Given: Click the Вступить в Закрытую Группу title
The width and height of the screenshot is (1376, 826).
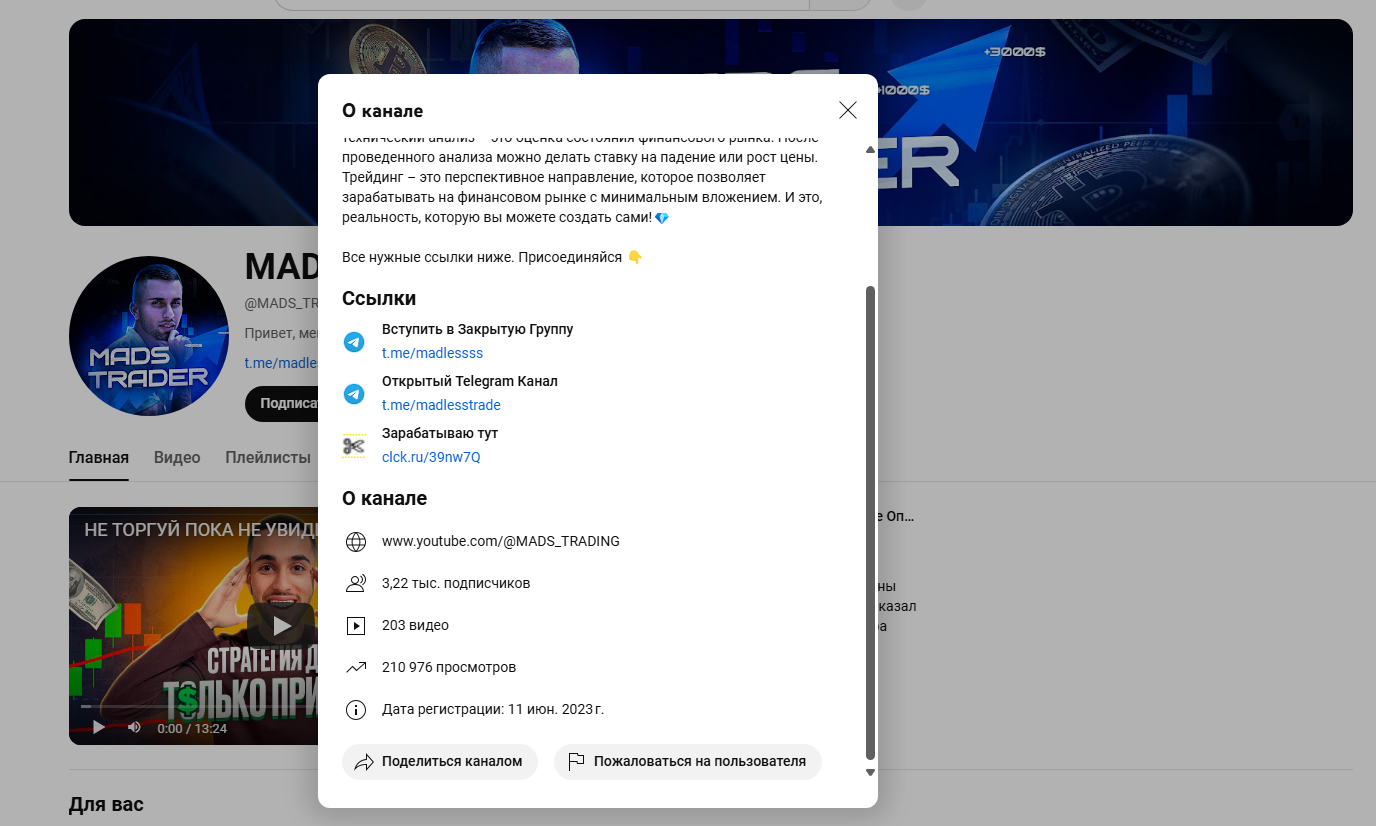Looking at the screenshot, I should [478, 329].
